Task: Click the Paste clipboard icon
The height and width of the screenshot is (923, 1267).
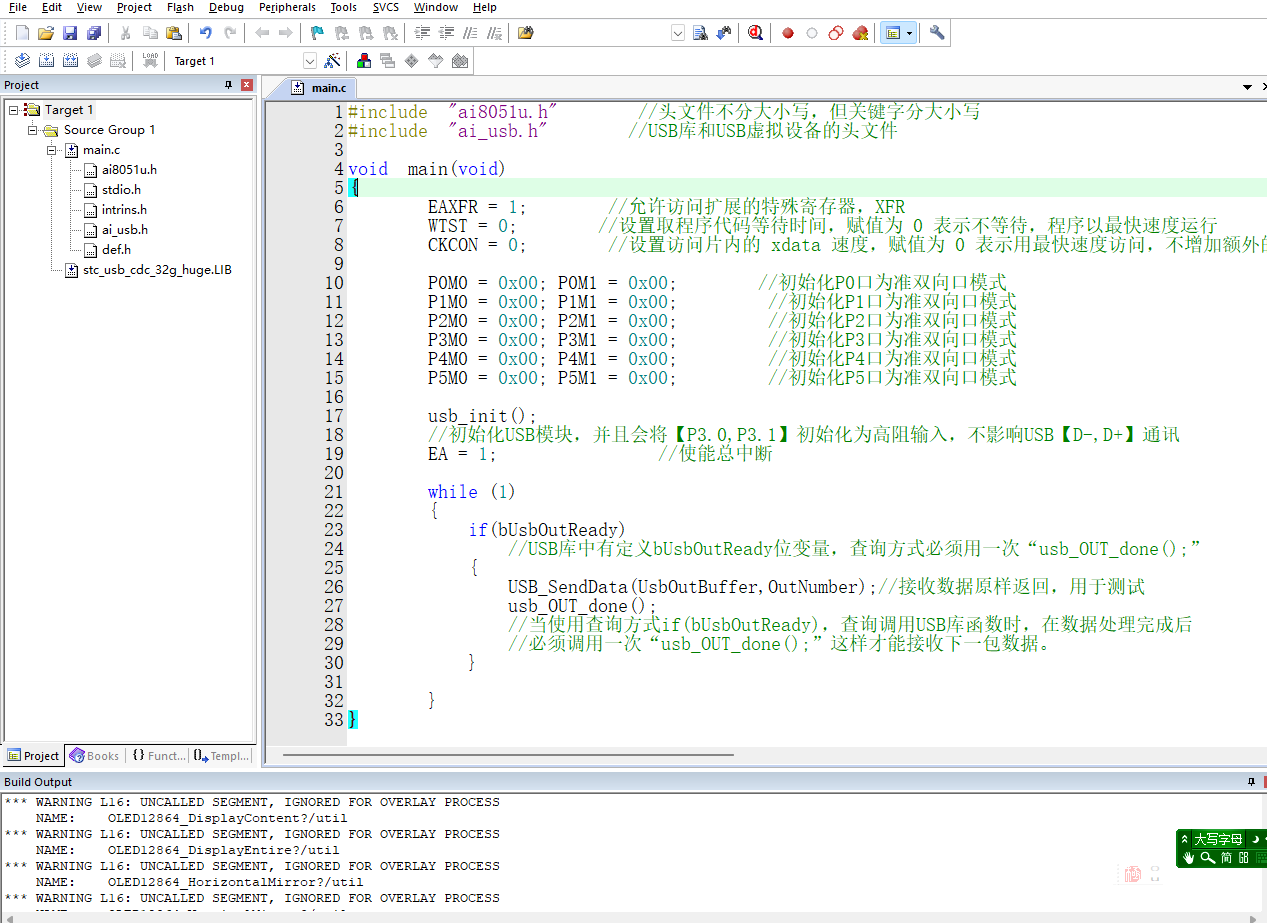Action: click(x=174, y=33)
